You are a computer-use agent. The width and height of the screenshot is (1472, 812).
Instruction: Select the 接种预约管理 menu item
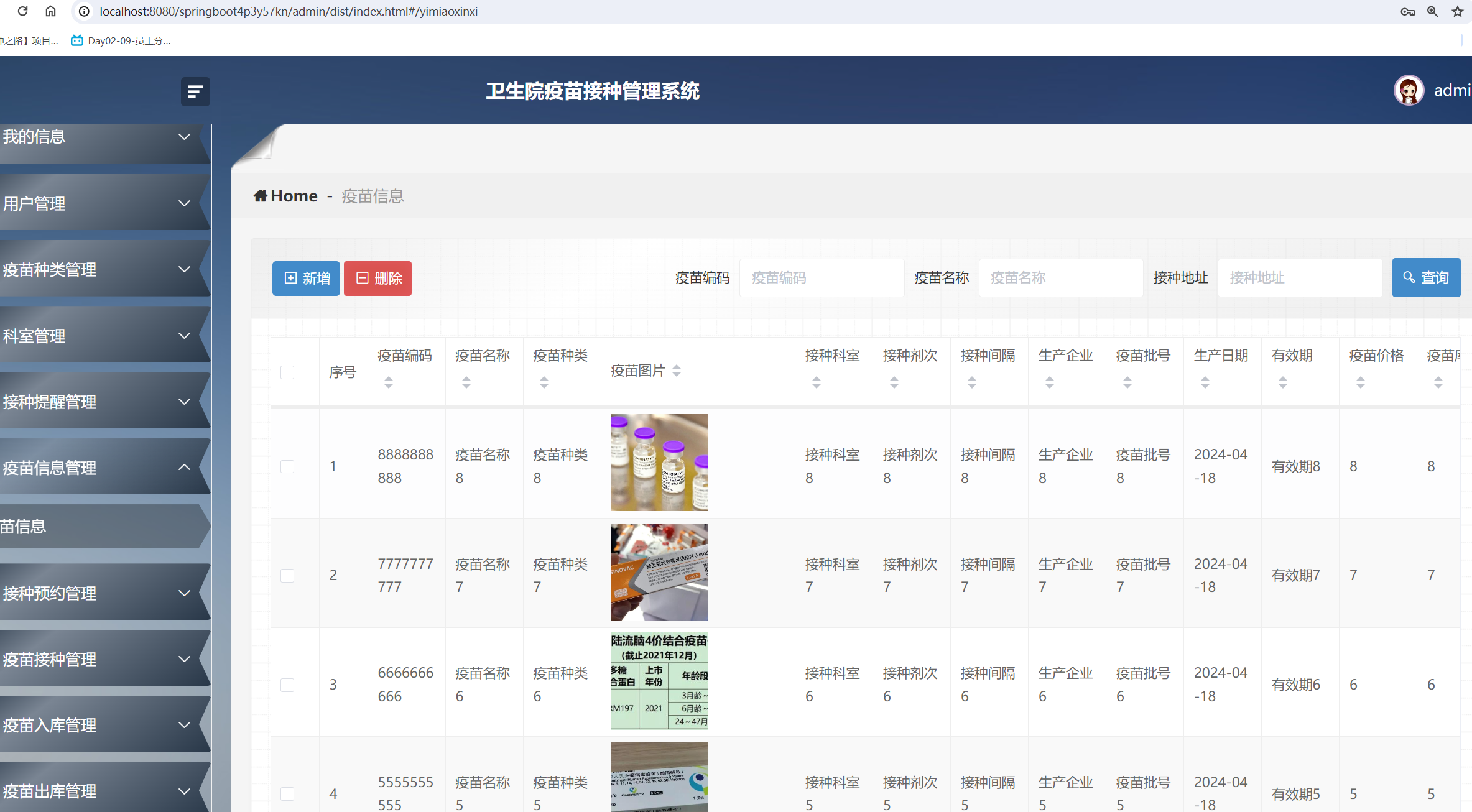click(93, 593)
